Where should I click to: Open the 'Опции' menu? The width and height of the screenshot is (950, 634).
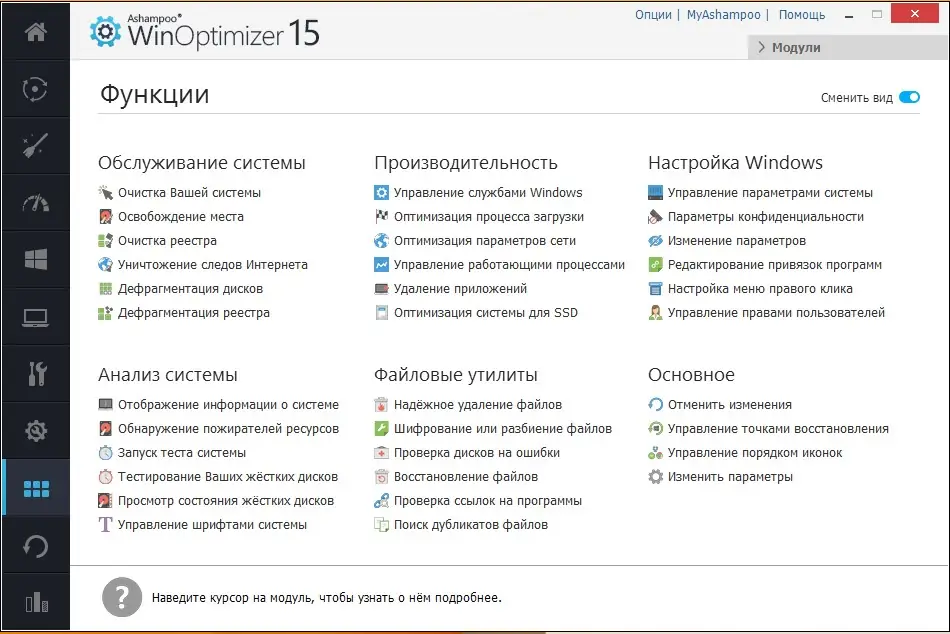[x=653, y=15]
